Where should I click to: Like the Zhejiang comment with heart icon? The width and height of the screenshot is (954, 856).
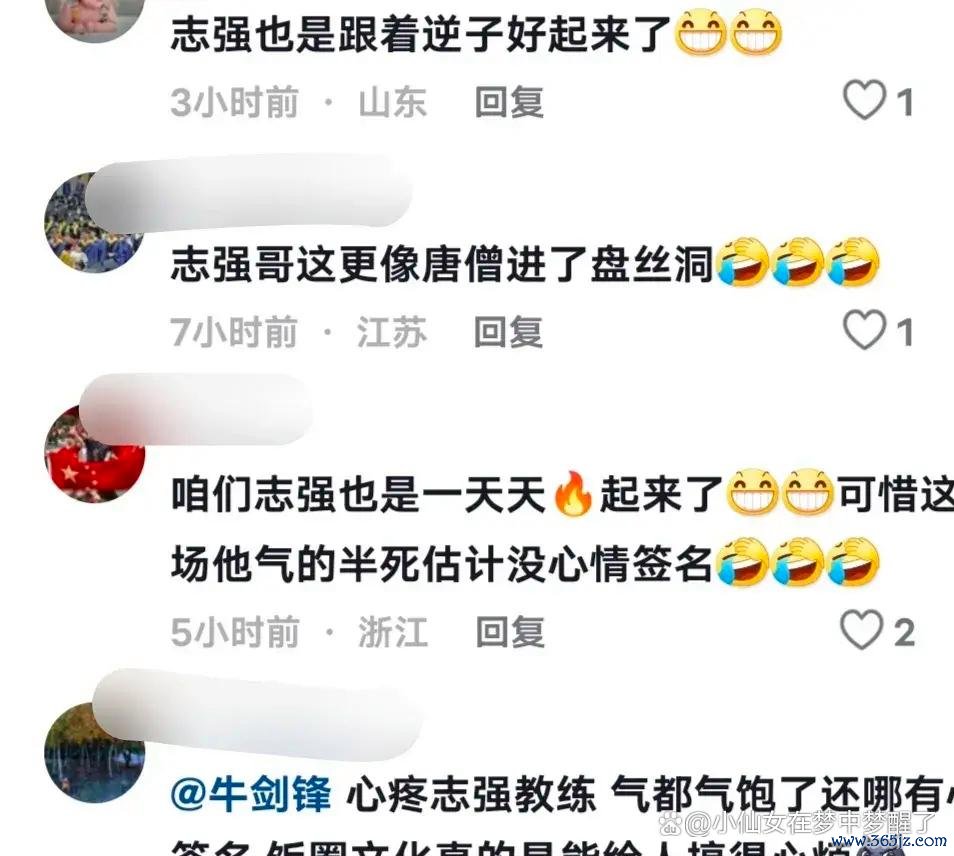[x=862, y=630]
